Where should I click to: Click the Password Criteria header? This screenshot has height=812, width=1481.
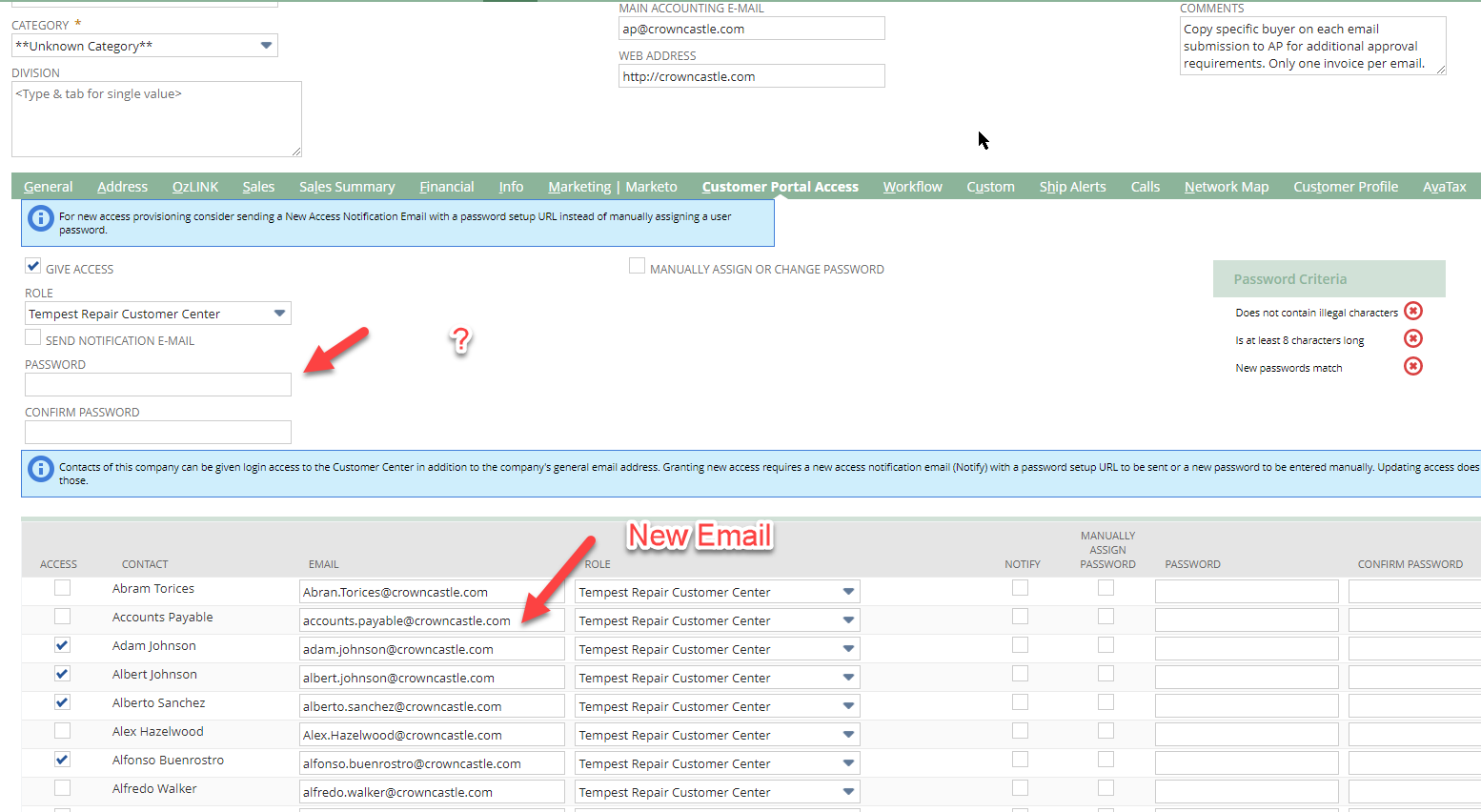1329,279
